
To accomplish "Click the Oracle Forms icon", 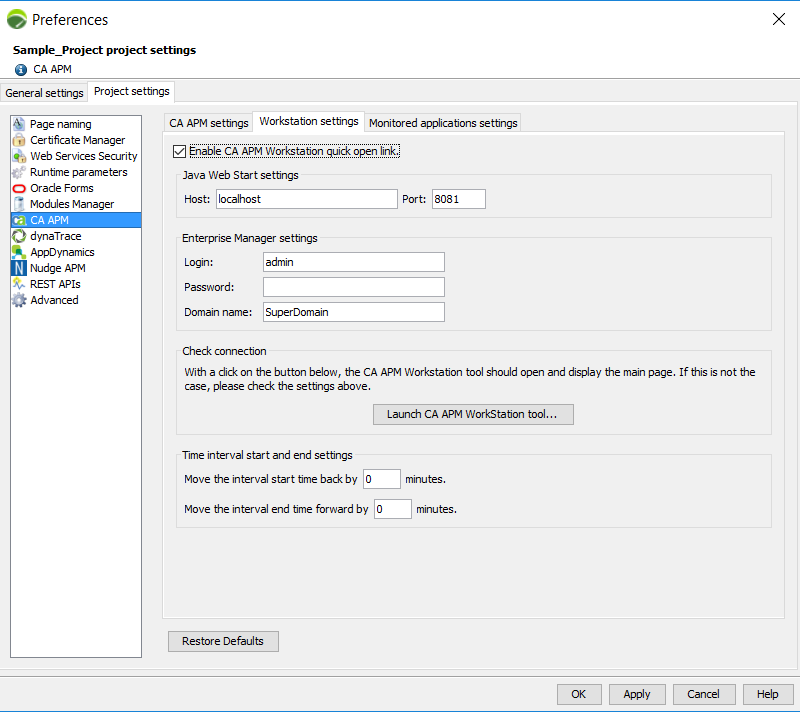I will coord(19,188).
